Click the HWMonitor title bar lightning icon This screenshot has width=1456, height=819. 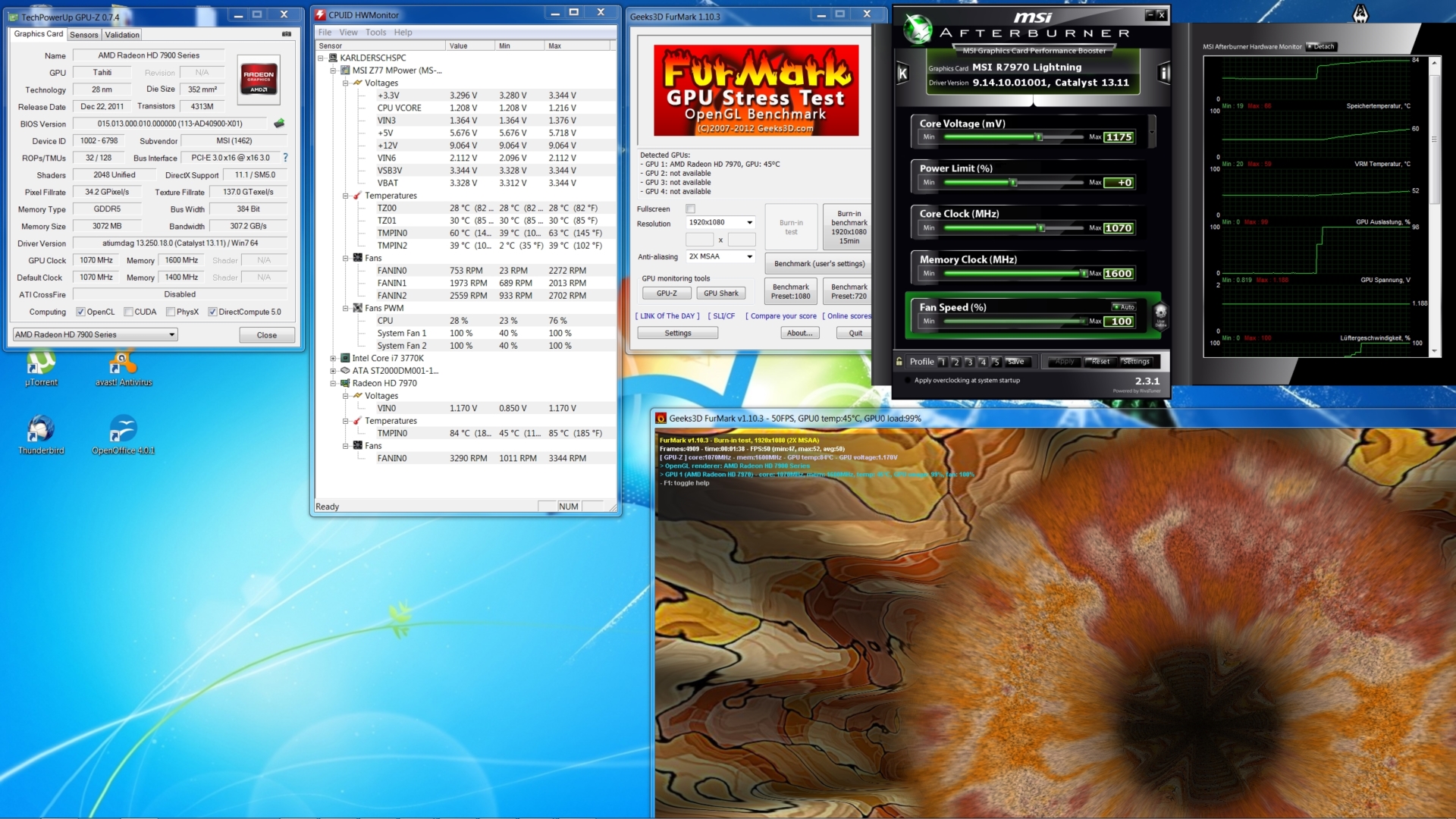pyautogui.click(x=321, y=15)
